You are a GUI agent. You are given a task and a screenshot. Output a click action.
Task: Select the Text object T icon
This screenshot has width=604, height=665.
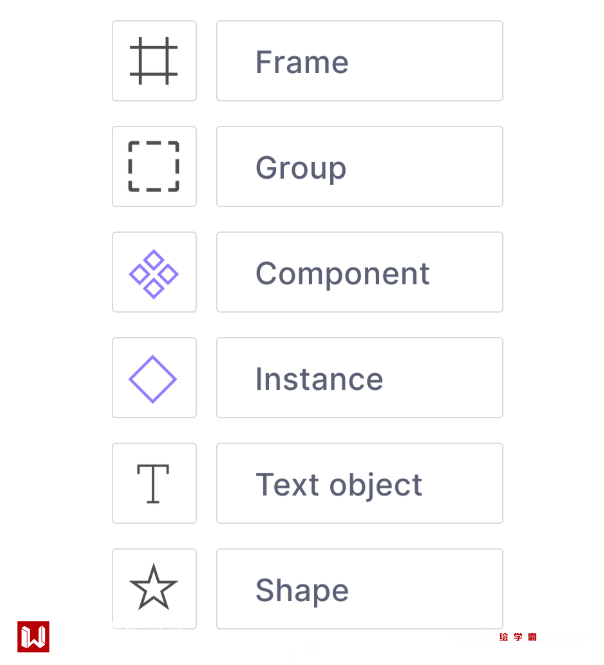[x=153, y=484]
